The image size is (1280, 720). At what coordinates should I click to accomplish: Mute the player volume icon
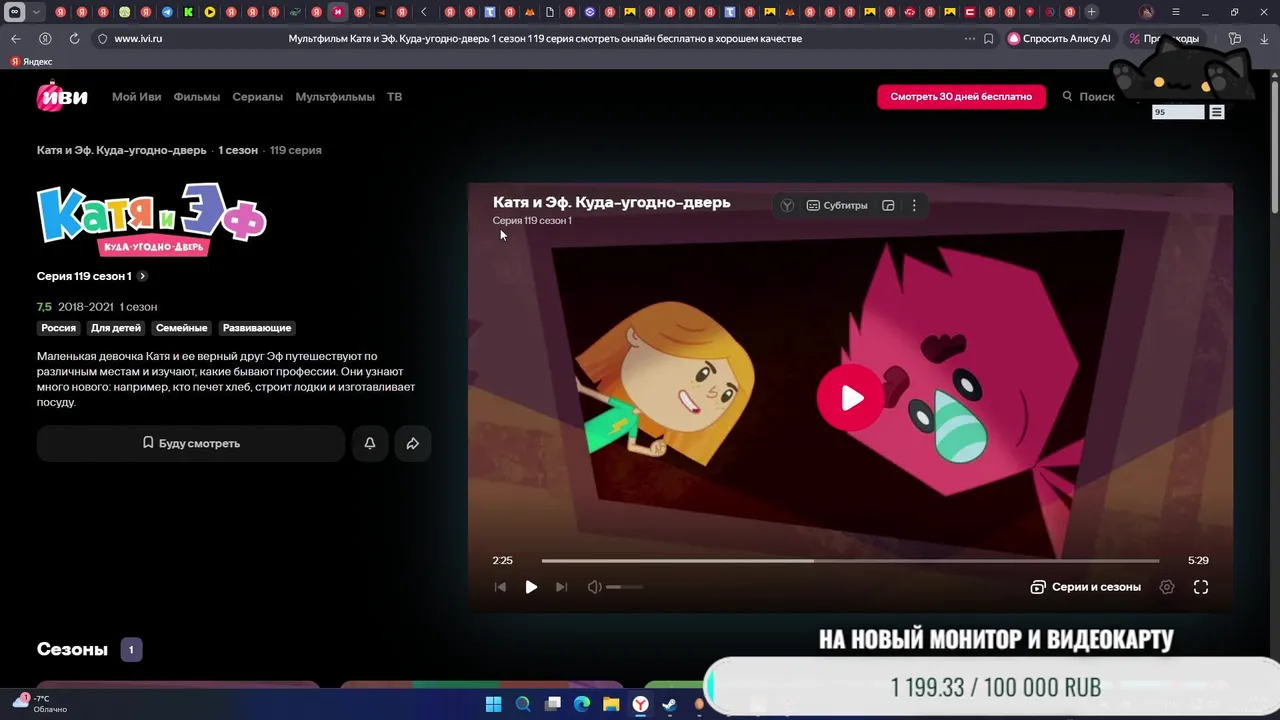tap(594, 587)
